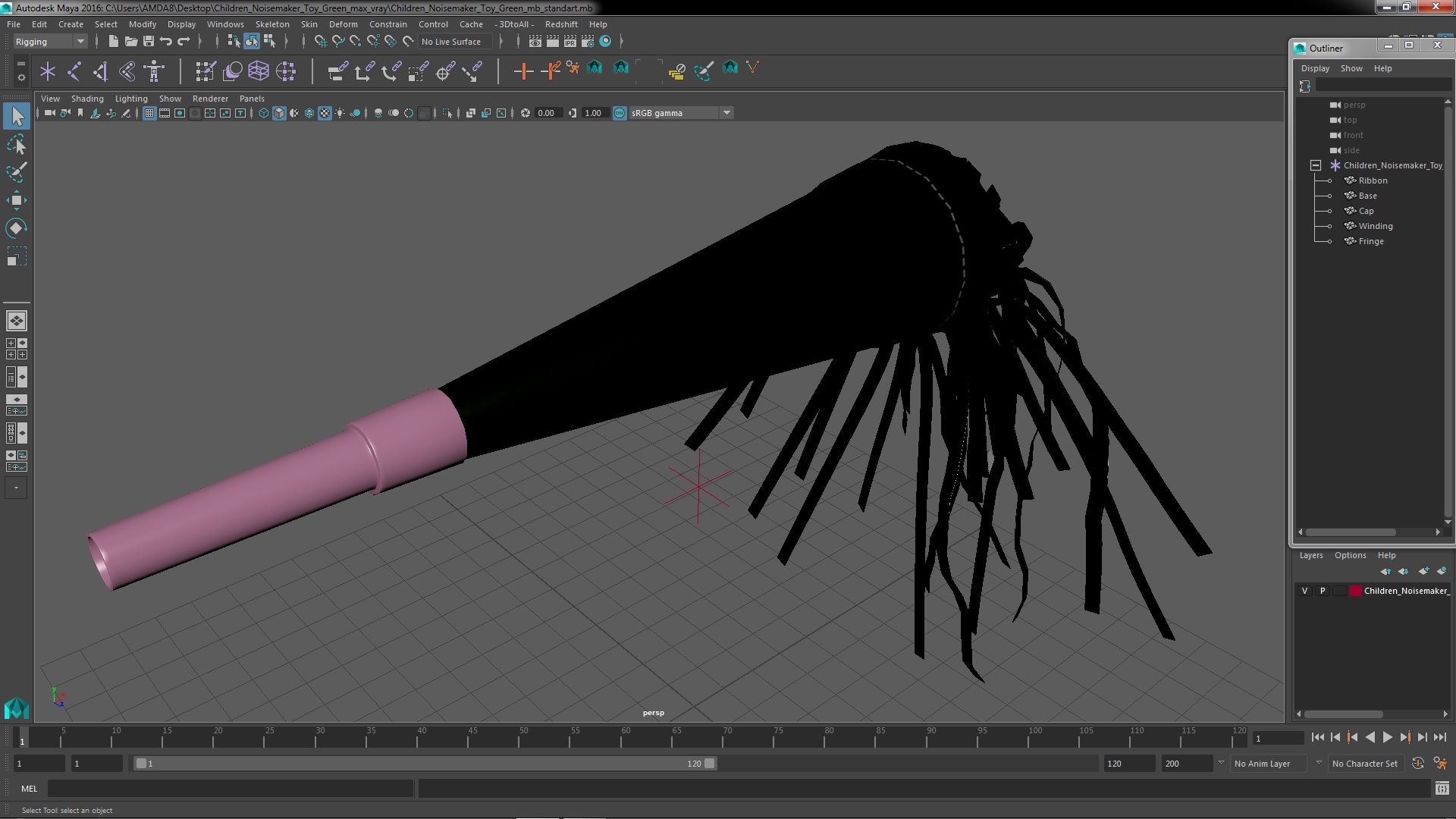Click the MEL command input field
Viewport: 1456px width, 819px height.
231,789
